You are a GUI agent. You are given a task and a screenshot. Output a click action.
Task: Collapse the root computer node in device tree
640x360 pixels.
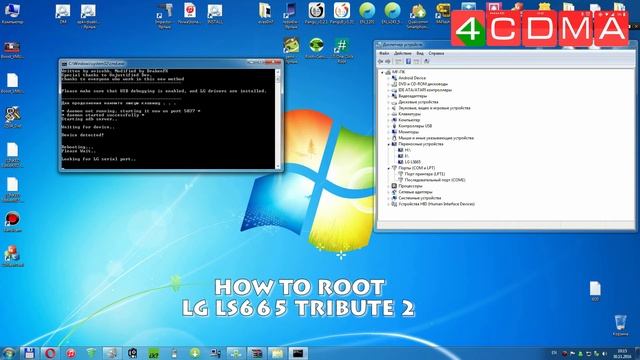(x=382, y=72)
